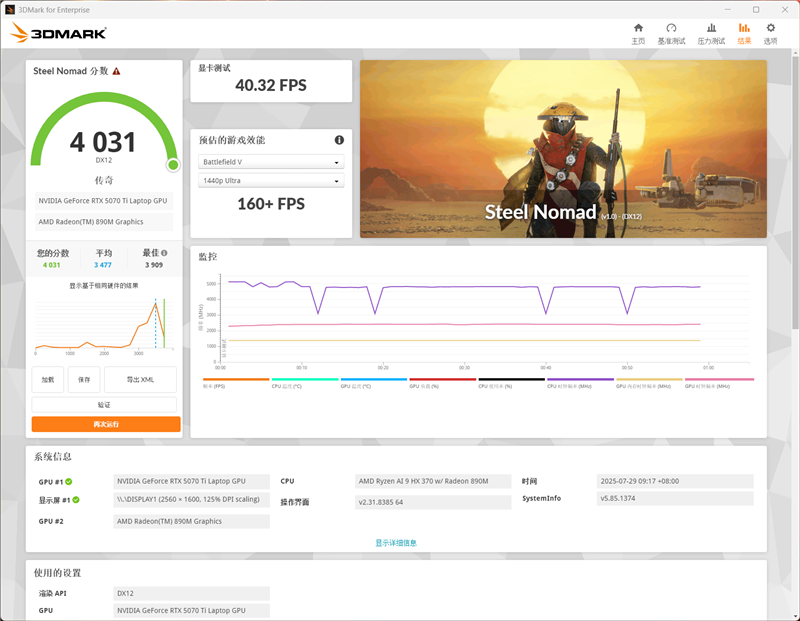Screen dimensions: 800x621
Task: Click the info icon in 预估的游戏效能
Action: pyautogui.click(x=339, y=140)
